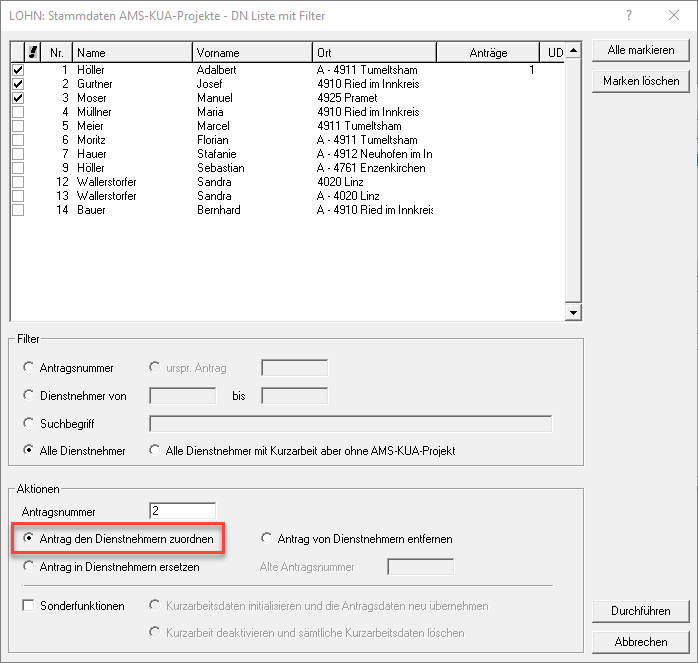Viewport: 698px width, 663px height.
Task: Uncheck the checkbox for Höller Adalbert
Action: pyautogui.click(x=18, y=71)
